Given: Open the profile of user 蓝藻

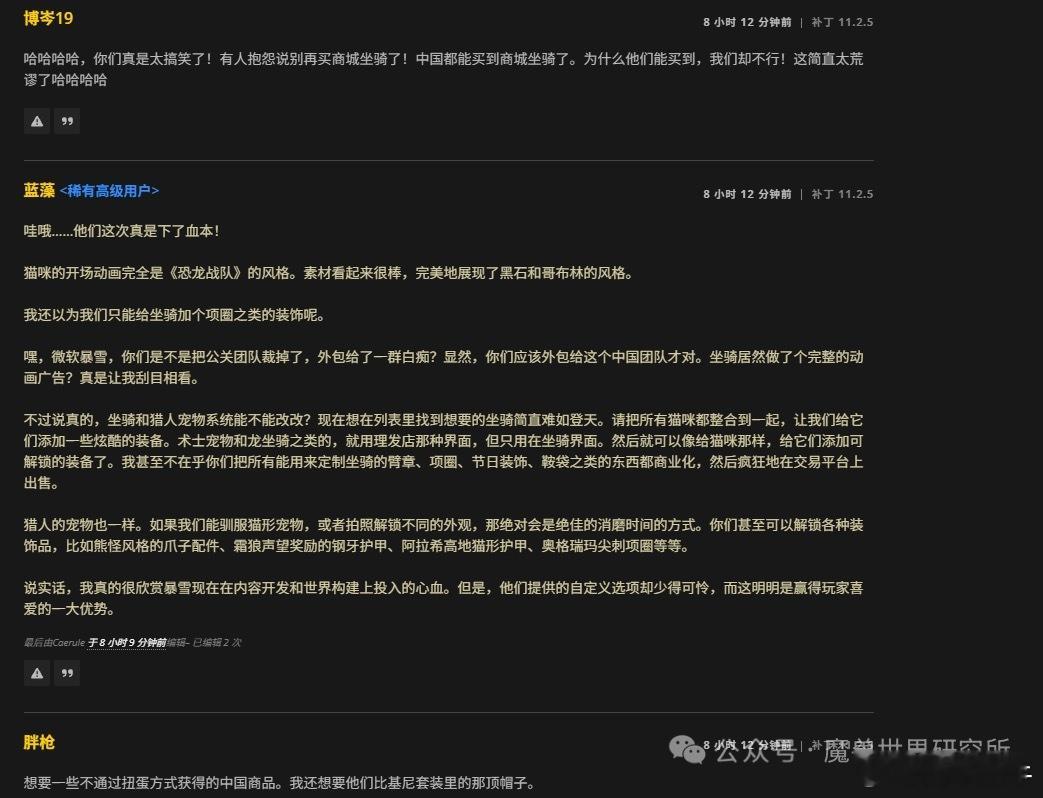Looking at the screenshot, I should pyautogui.click(x=39, y=191).
